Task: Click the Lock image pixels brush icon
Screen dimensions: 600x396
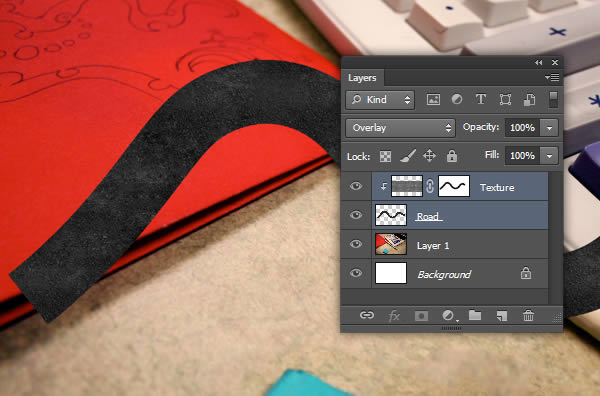Action: click(408, 156)
